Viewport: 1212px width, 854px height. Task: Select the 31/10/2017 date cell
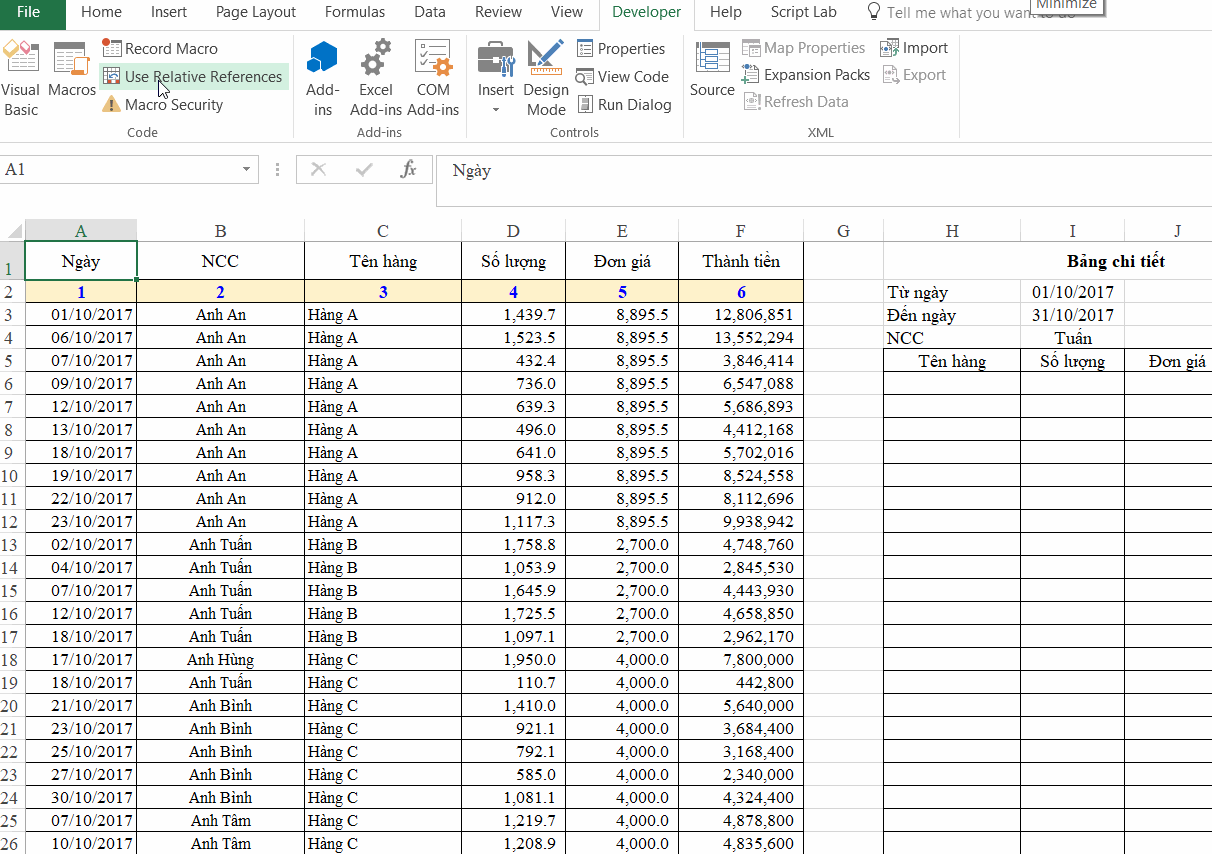click(x=1073, y=315)
